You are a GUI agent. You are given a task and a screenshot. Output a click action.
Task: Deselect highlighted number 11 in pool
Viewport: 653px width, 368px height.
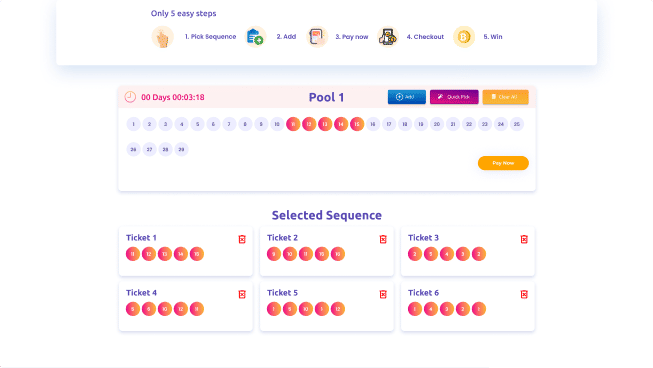(293, 124)
